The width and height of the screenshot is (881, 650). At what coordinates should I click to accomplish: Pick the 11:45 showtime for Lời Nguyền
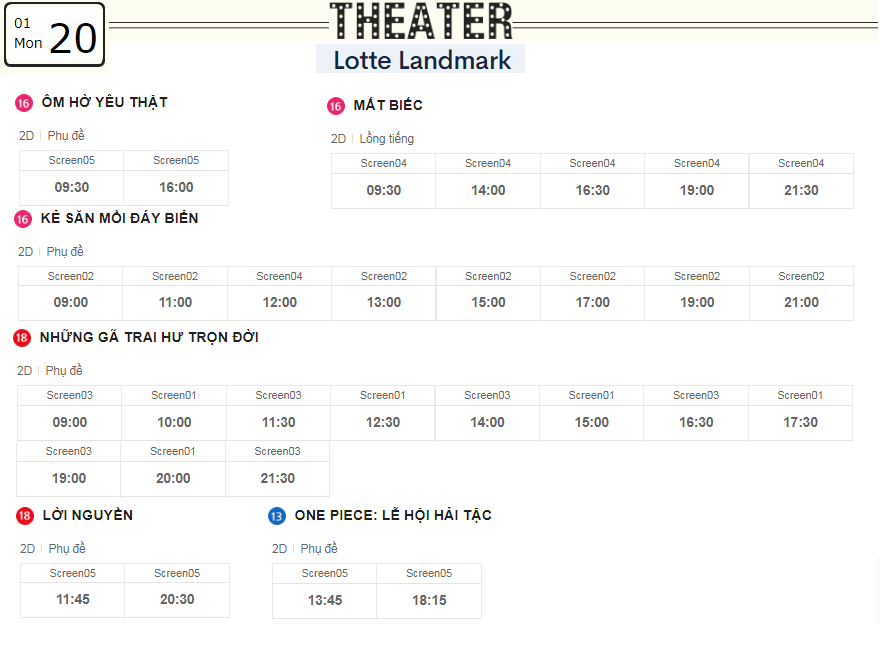[72, 599]
